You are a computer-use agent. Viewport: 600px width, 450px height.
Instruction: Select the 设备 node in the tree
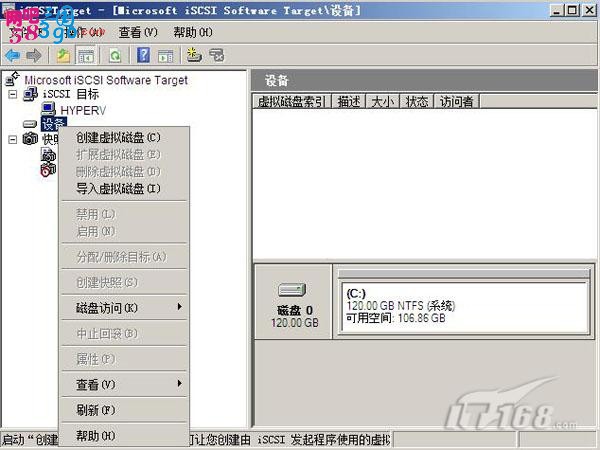[54, 124]
